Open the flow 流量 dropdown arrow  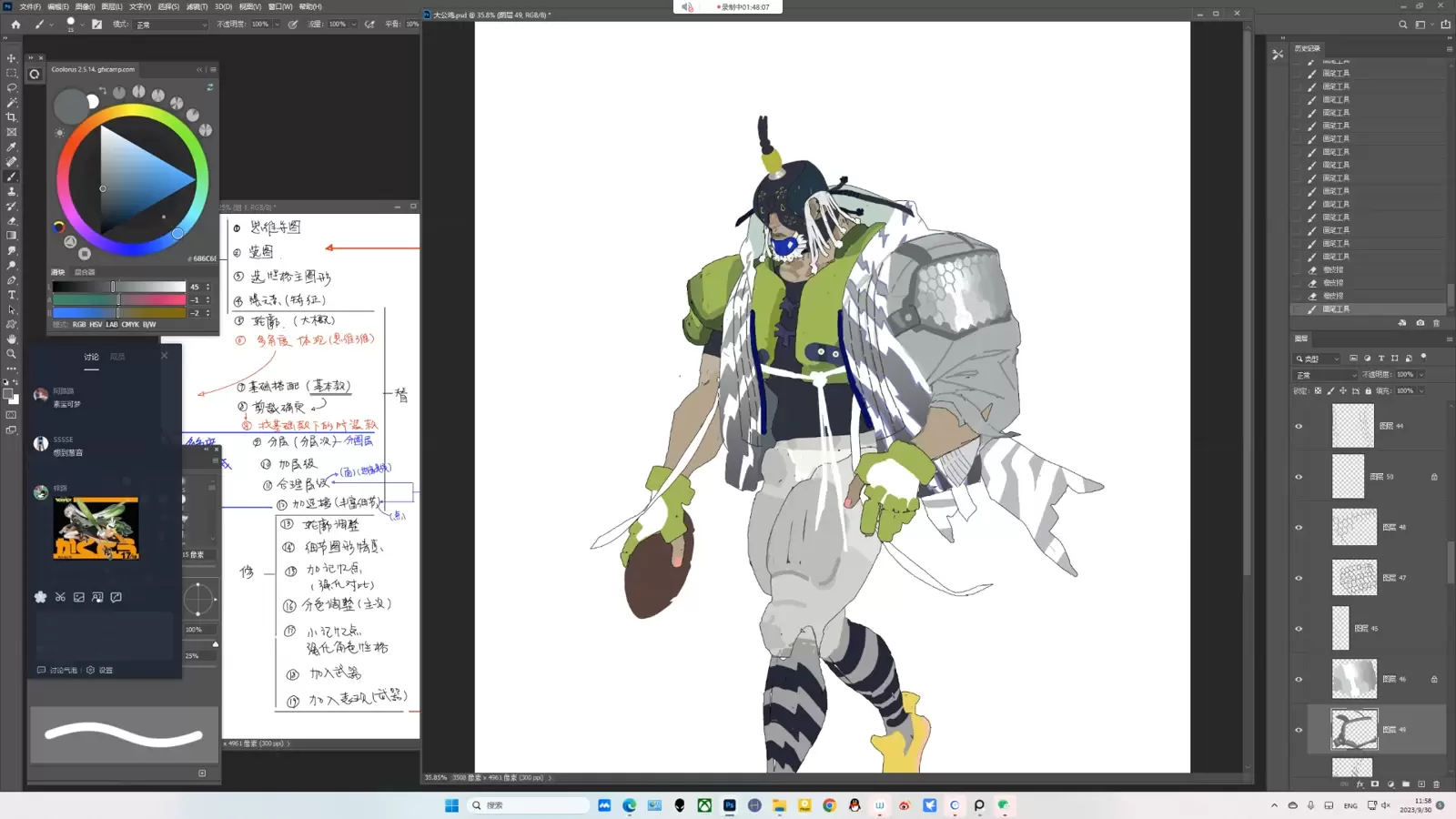coord(354,25)
